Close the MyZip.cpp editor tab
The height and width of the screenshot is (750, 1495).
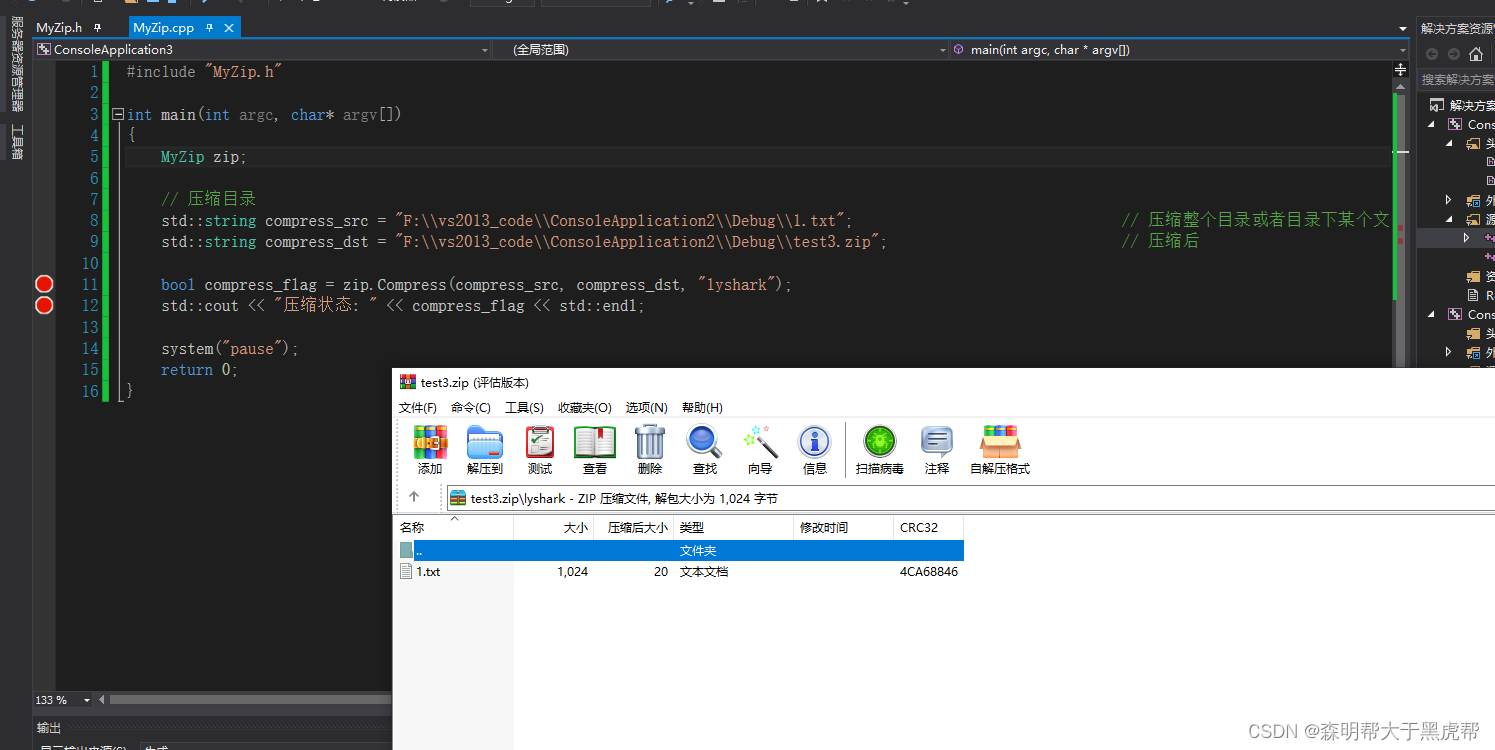tap(229, 28)
